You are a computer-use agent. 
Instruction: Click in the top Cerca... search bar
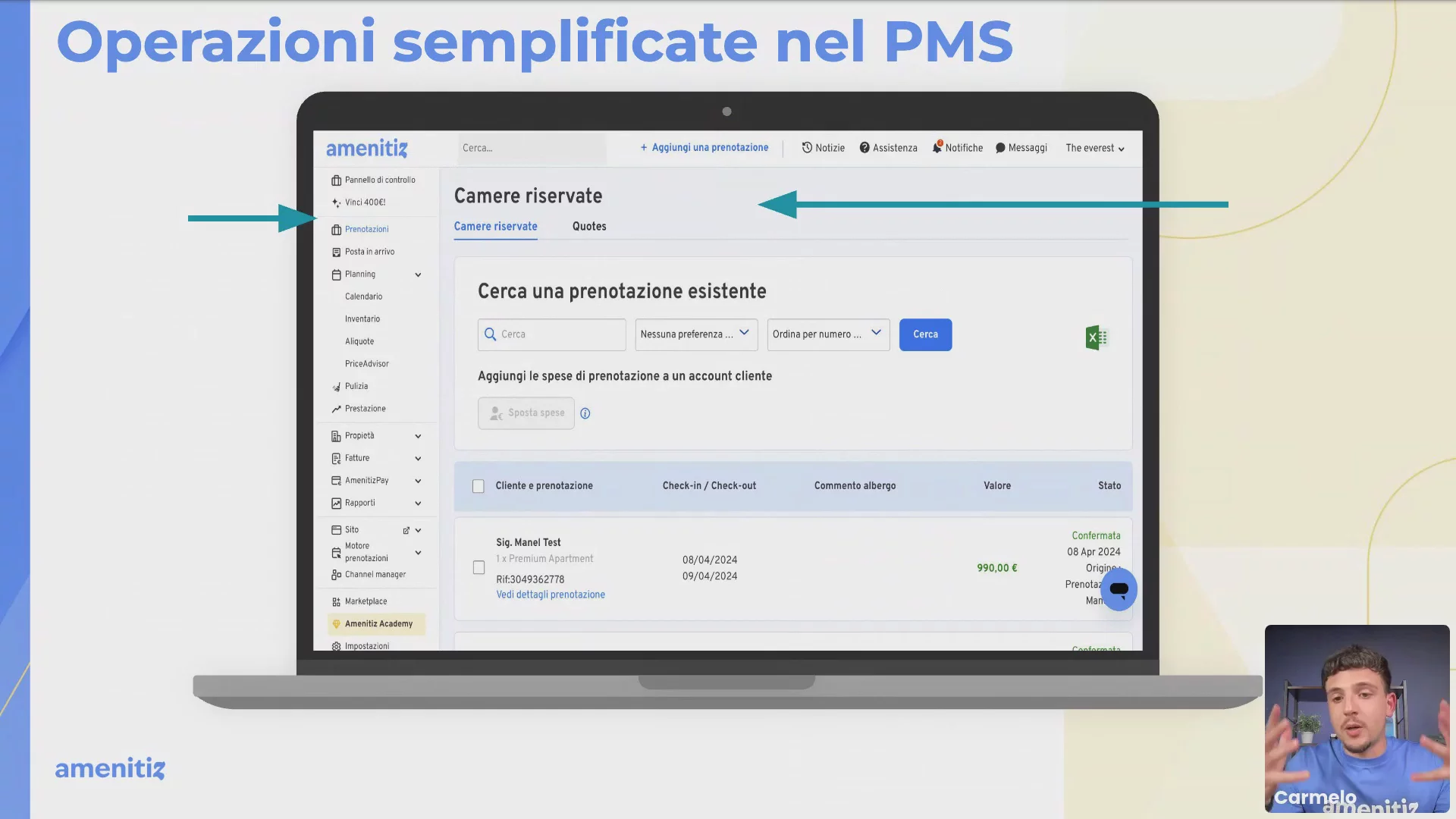(532, 149)
